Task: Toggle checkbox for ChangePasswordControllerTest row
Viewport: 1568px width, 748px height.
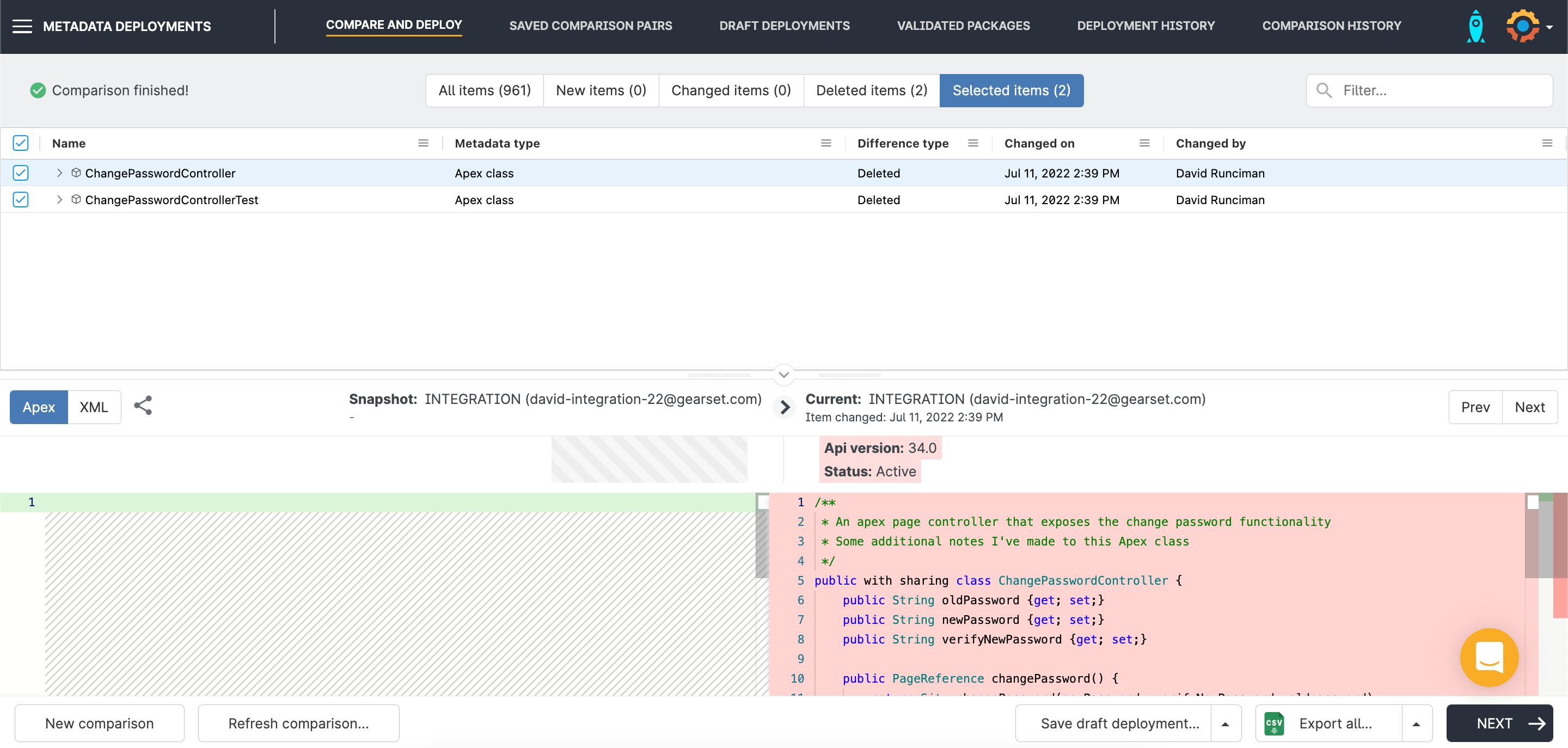Action: [x=21, y=199]
